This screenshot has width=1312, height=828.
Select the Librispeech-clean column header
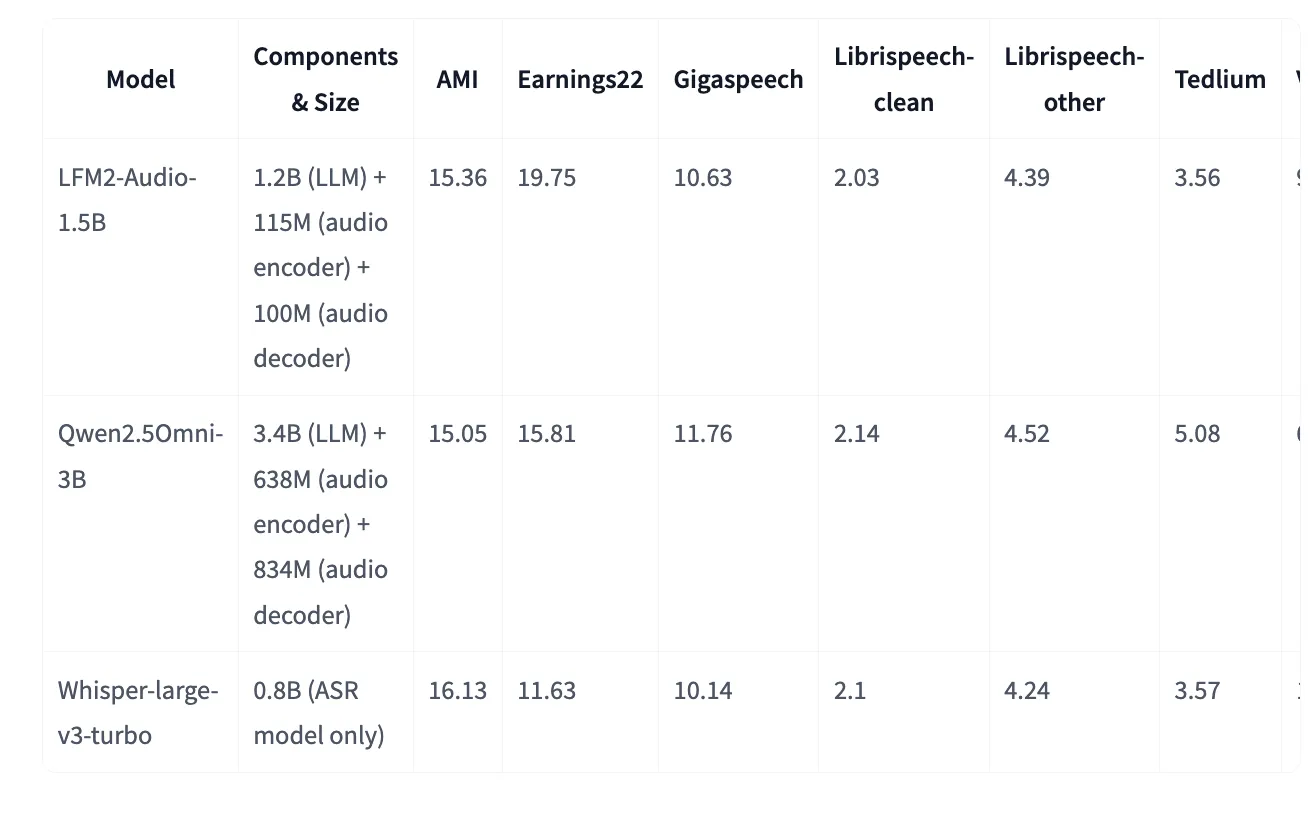[903, 79]
